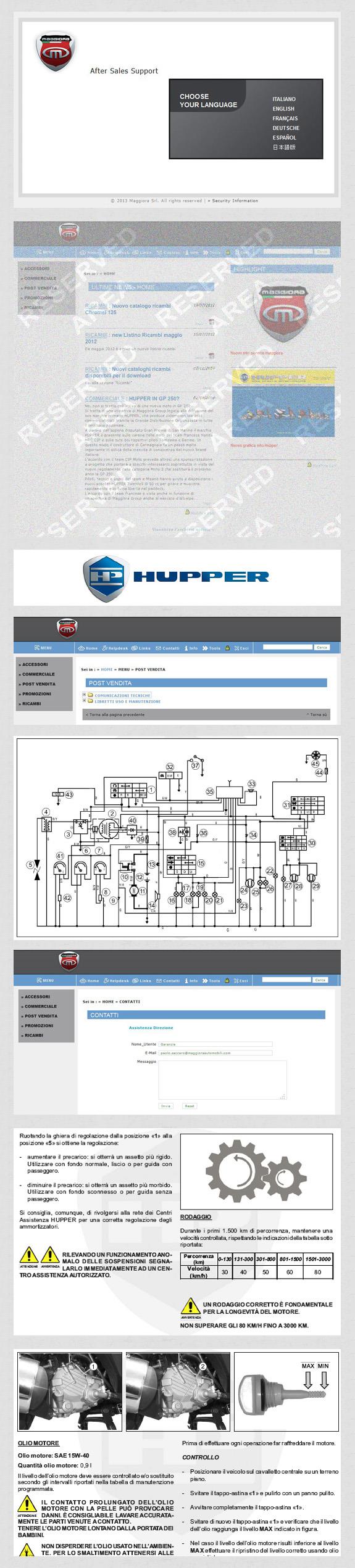Select Ricambi in the Post Vendita page sidebar

(x=33, y=704)
